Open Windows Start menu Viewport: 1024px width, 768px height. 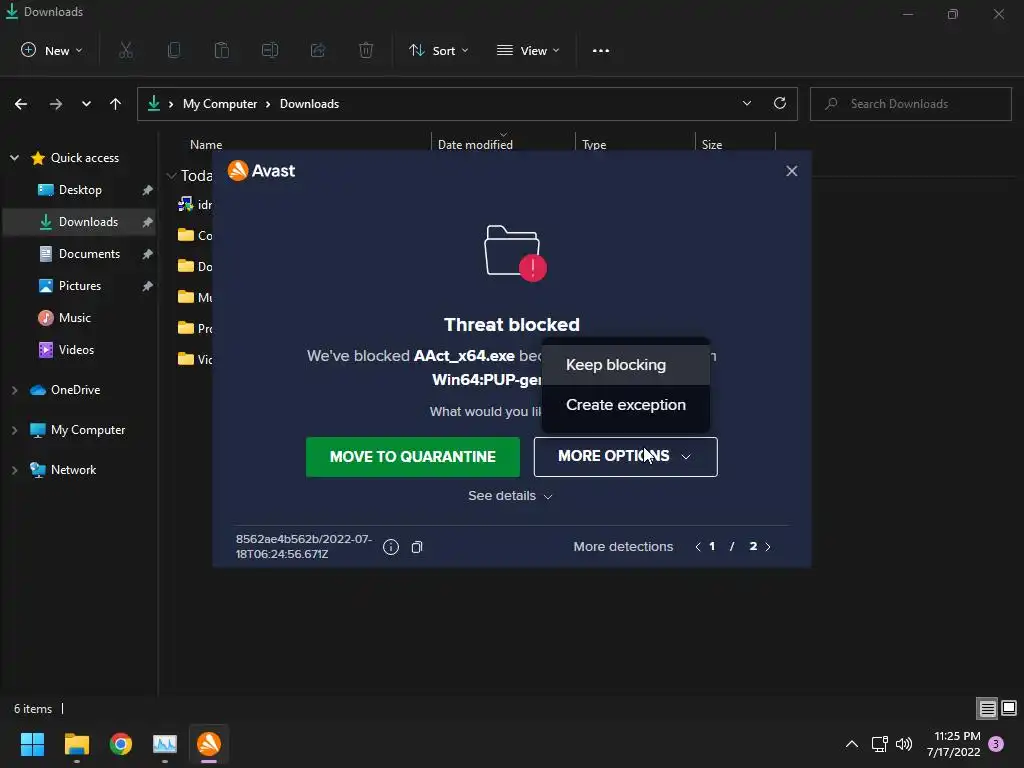32,744
